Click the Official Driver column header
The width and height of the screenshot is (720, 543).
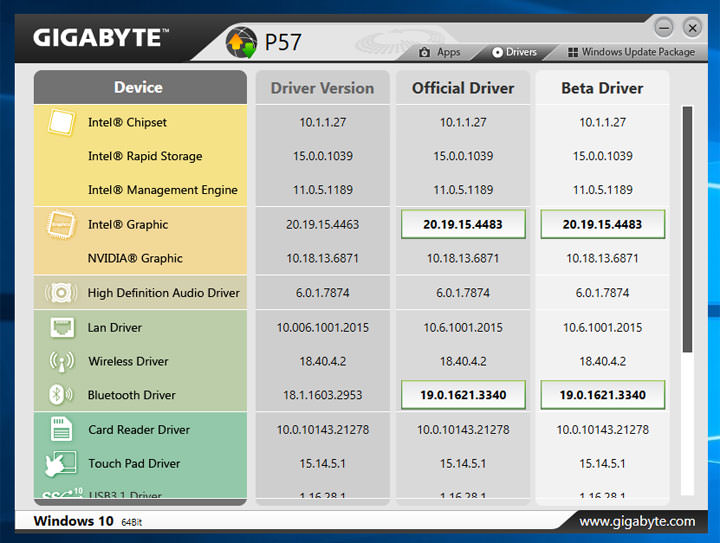[463, 88]
